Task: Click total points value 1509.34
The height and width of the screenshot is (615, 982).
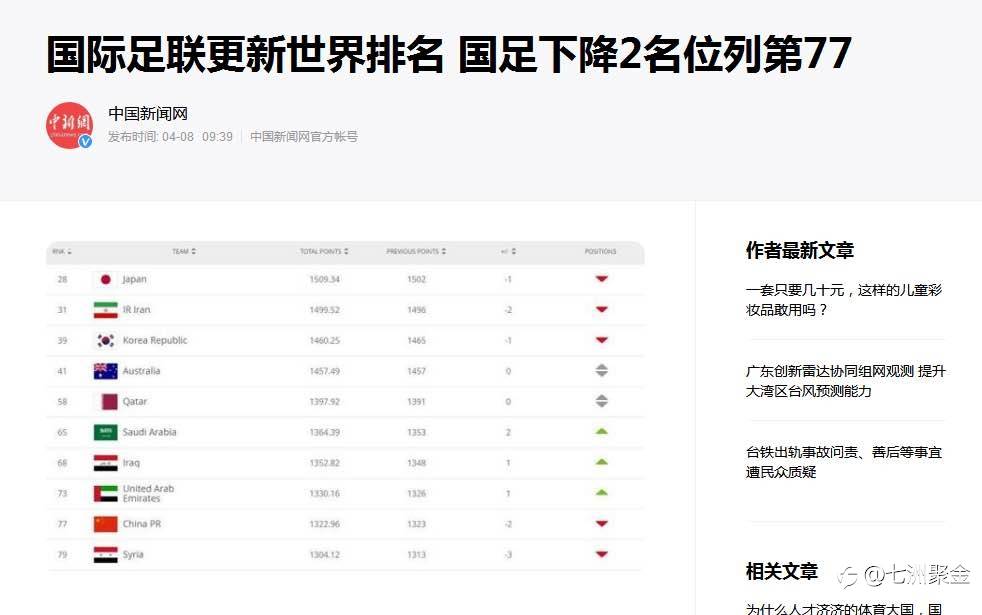Action: click(x=324, y=279)
